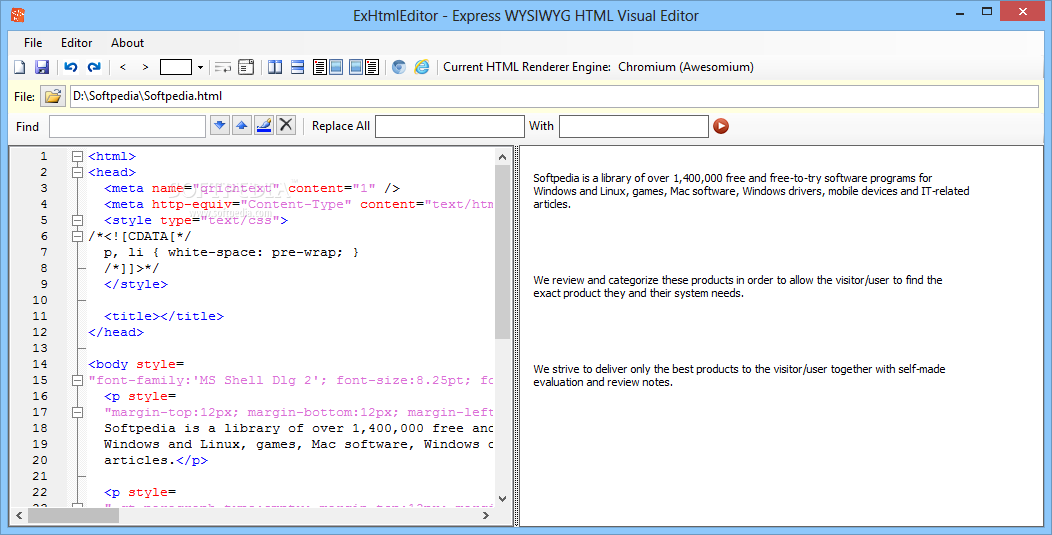This screenshot has height=535, width=1052.
Task: Click the file path field
Action: click(554, 96)
